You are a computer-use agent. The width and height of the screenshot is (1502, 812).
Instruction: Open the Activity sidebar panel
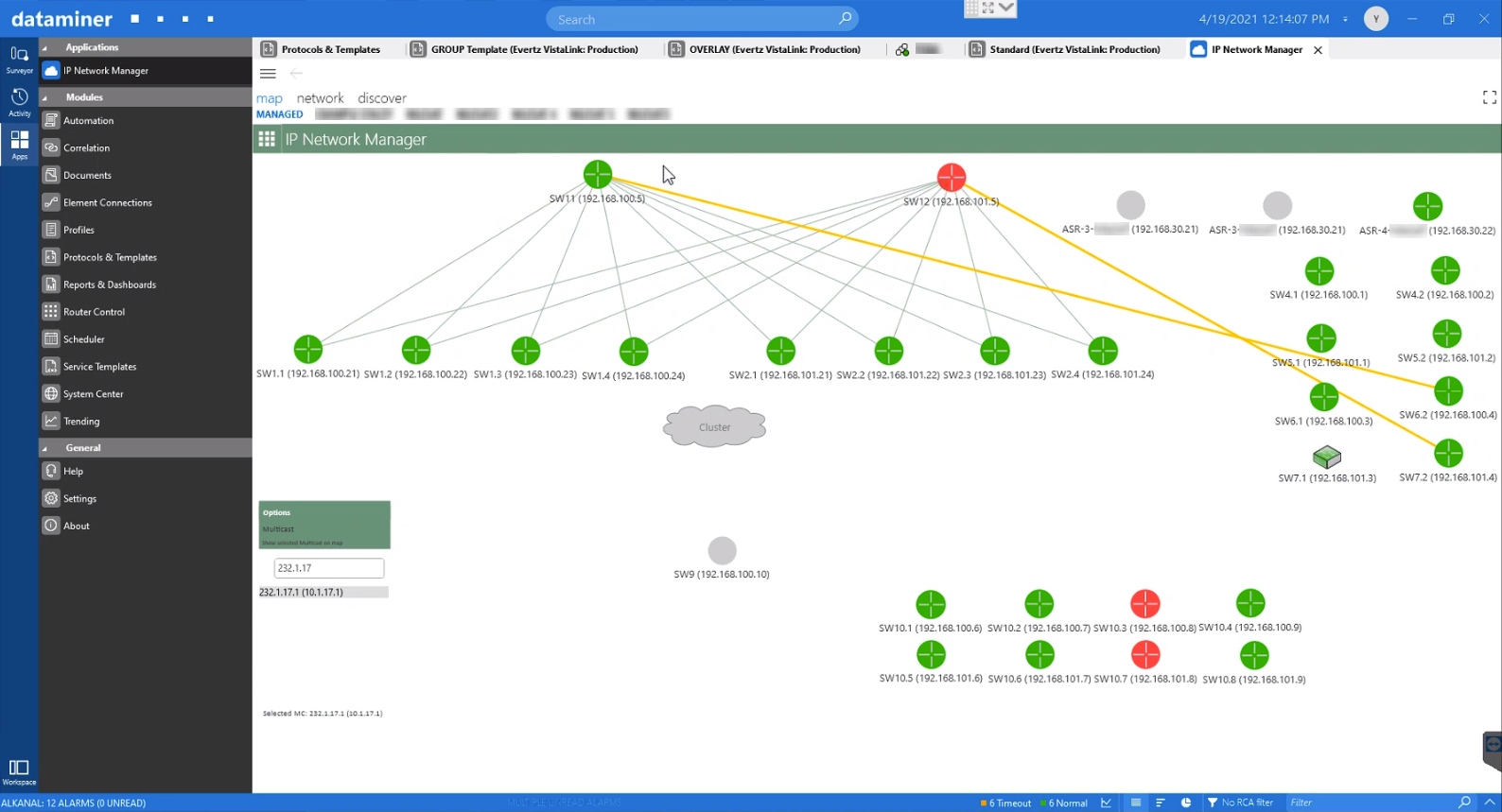pos(19,102)
